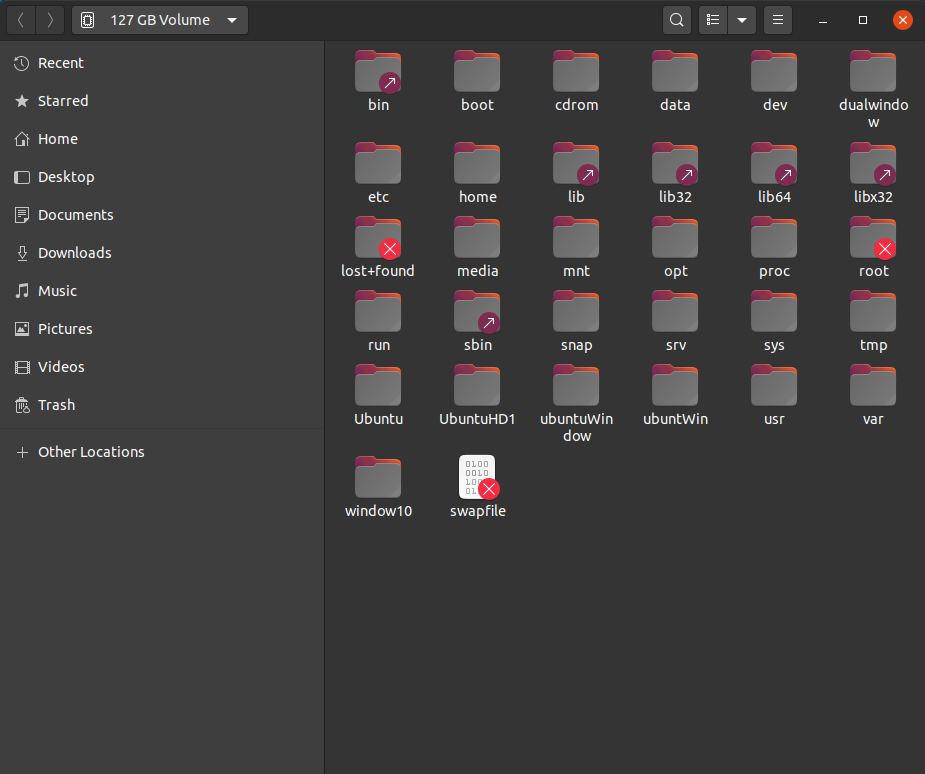
Task: Open Music in the sidebar
Action: [162, 291]
